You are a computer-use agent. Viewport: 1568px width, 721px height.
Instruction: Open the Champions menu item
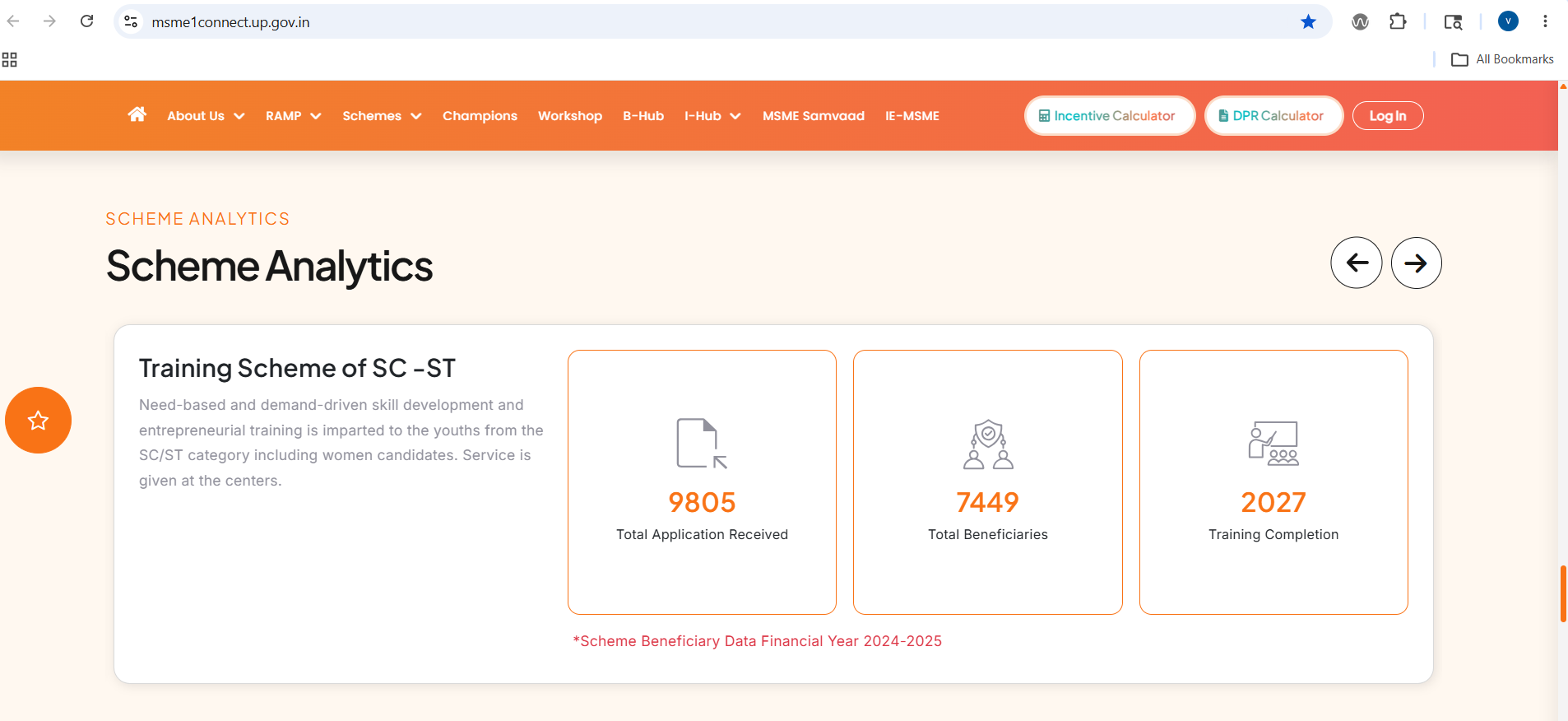pyautogui.click(x=480, y=116)
